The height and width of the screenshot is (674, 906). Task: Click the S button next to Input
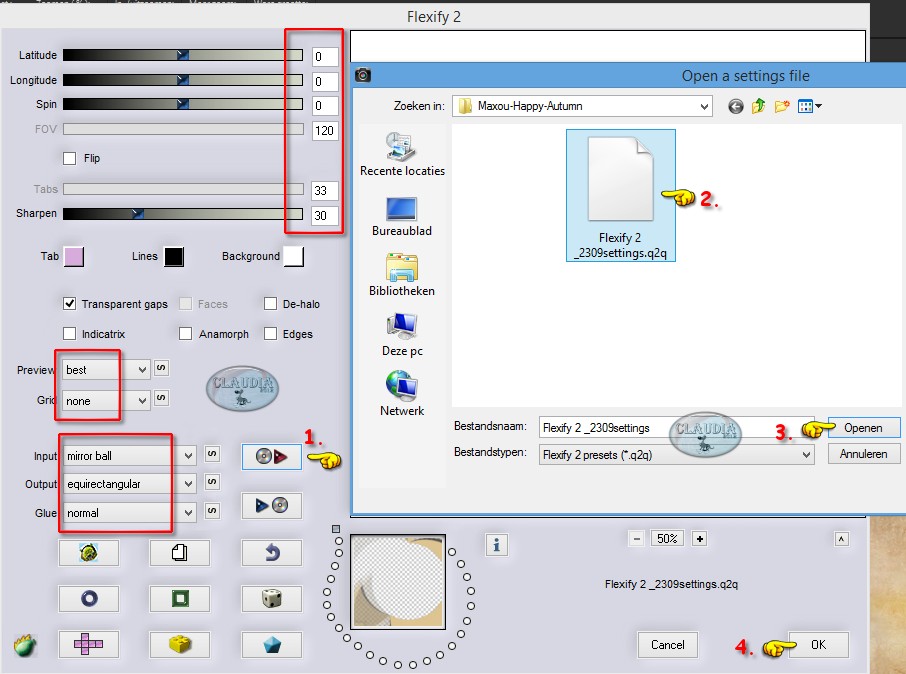(212, 454)
